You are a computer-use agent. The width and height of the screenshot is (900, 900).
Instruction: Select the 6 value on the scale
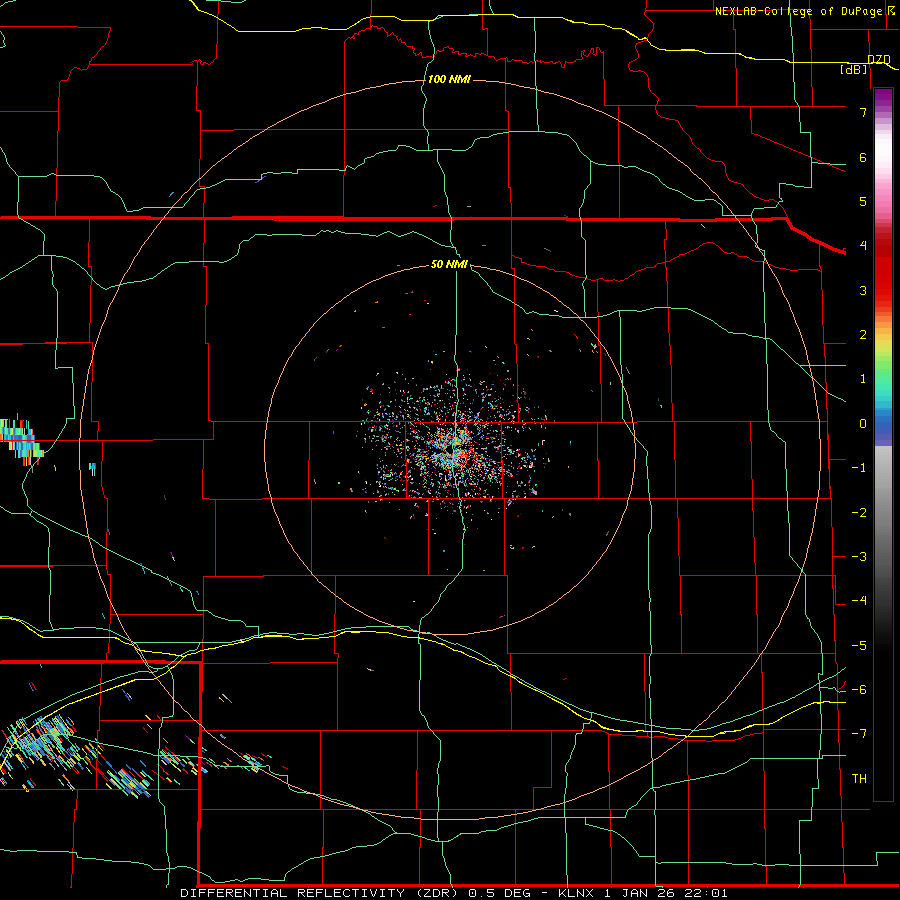[863, 157]
